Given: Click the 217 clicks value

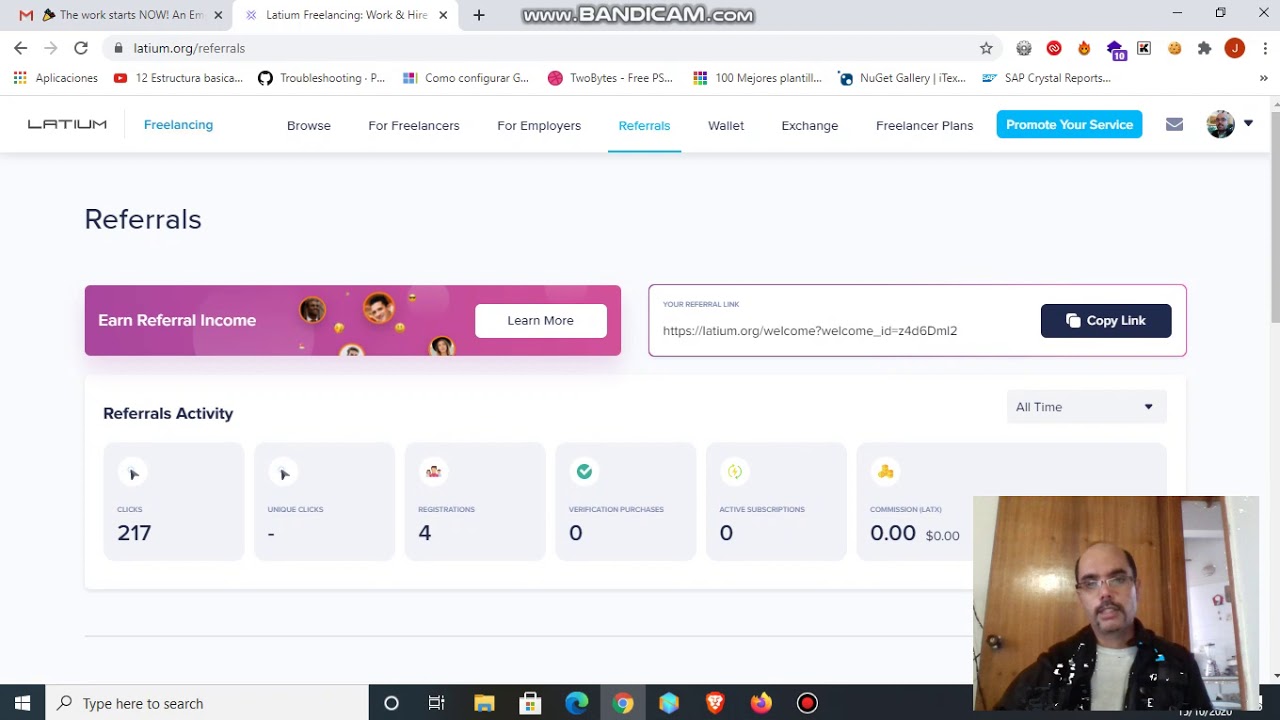Looking at the screenshot, I should click(134, 533).
